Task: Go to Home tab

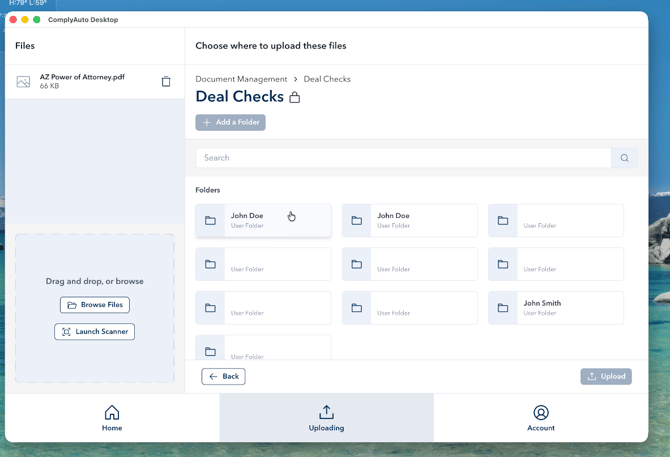Action: coord(112,418)
